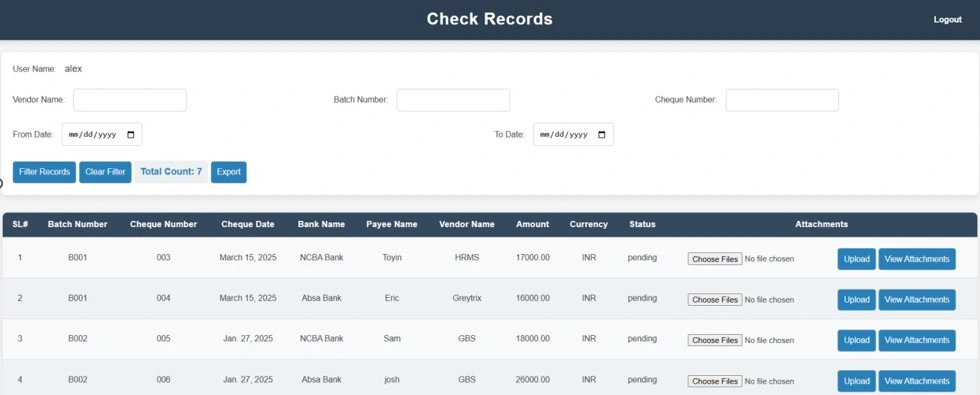Image resolution: width=980 pixels, height=395 pixels.
Task: Select payee name Eric
Action: pos(392,298)
